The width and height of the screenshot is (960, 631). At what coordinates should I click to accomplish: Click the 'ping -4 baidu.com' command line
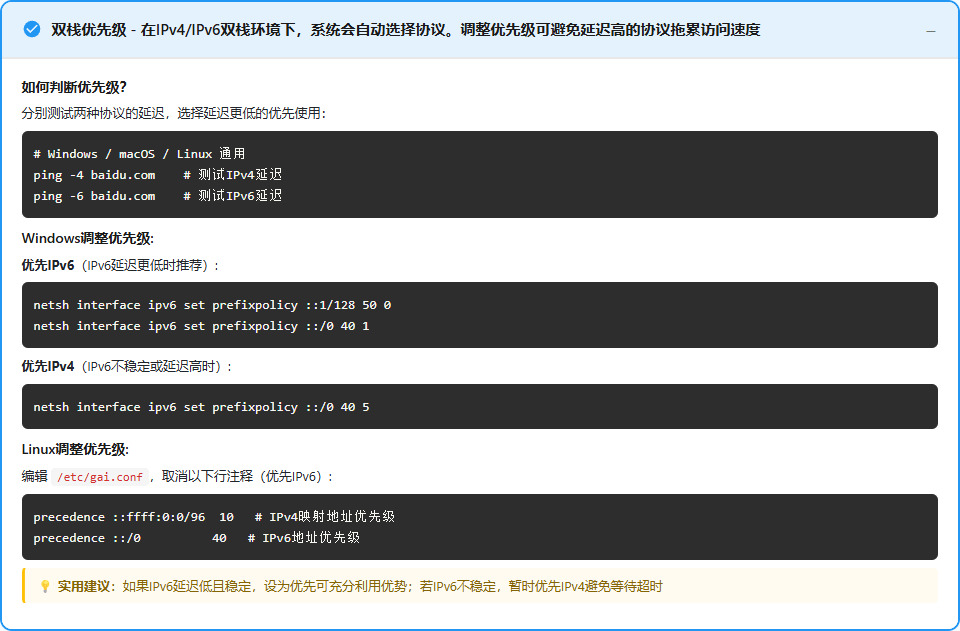point(94,175)
